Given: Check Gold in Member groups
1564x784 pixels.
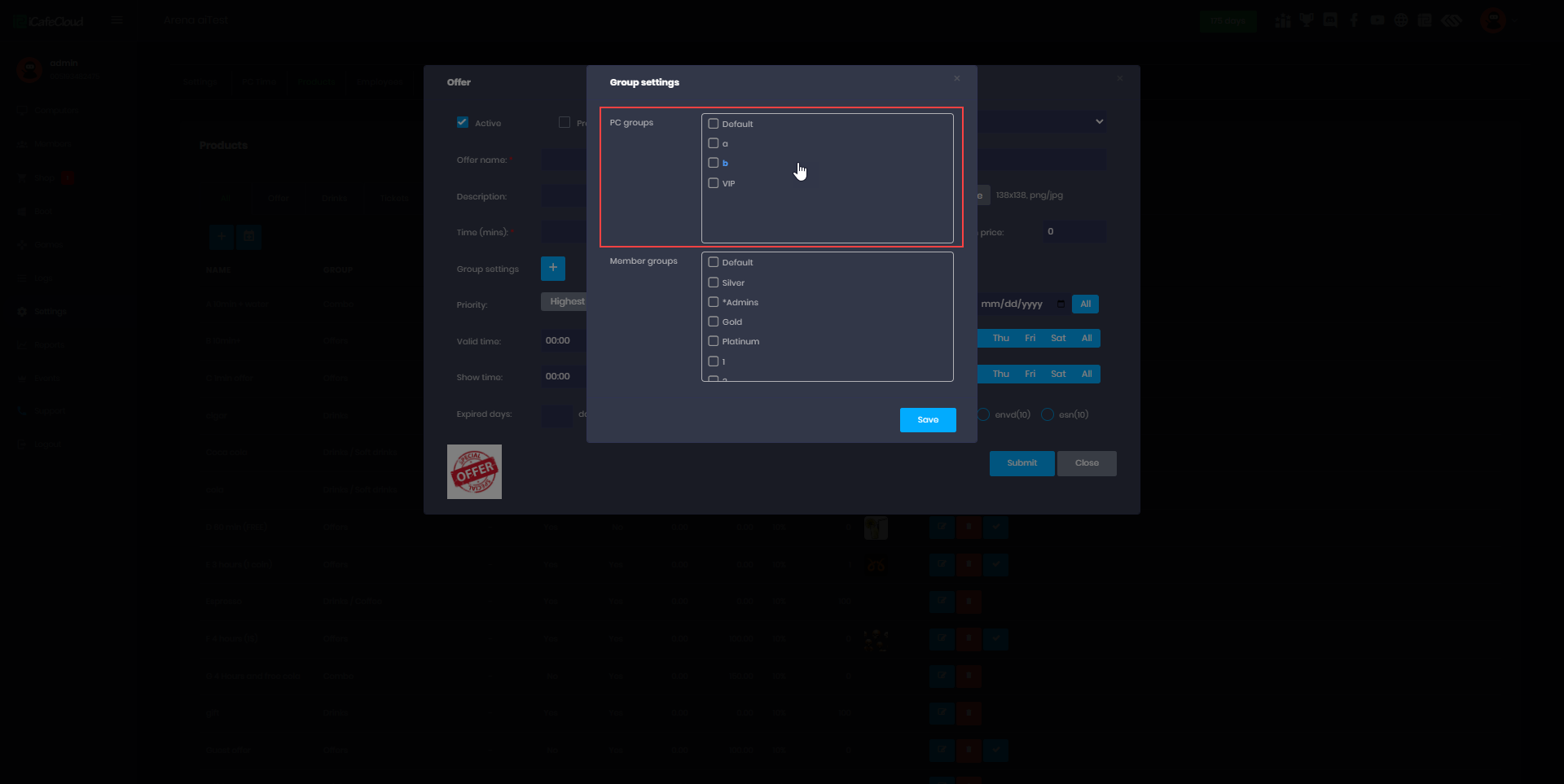Looking at the screenshot, I should point(714,322).
